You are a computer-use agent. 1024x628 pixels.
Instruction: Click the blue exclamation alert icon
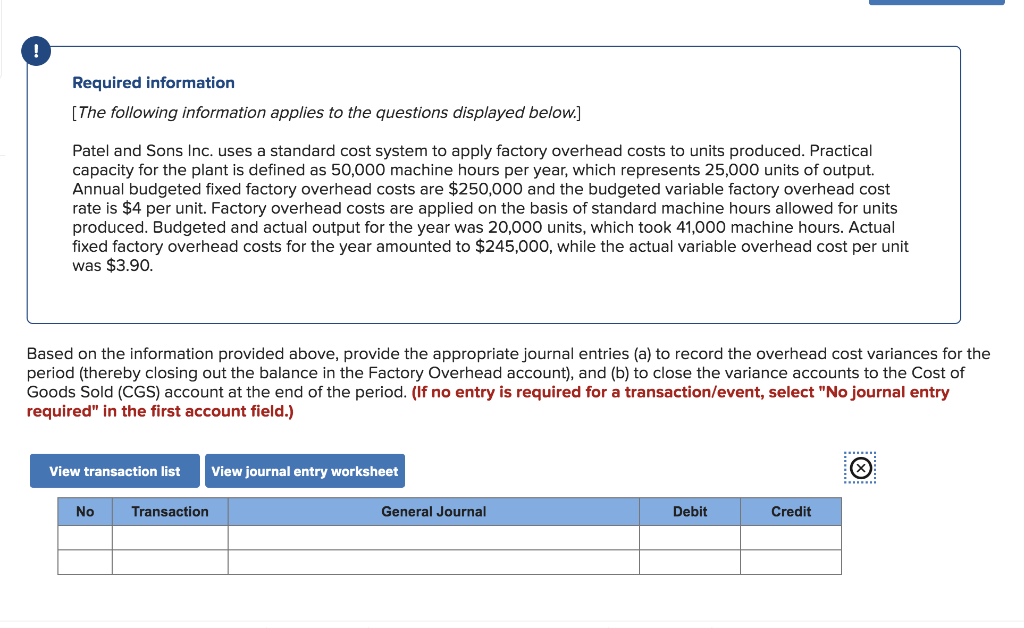36,51
